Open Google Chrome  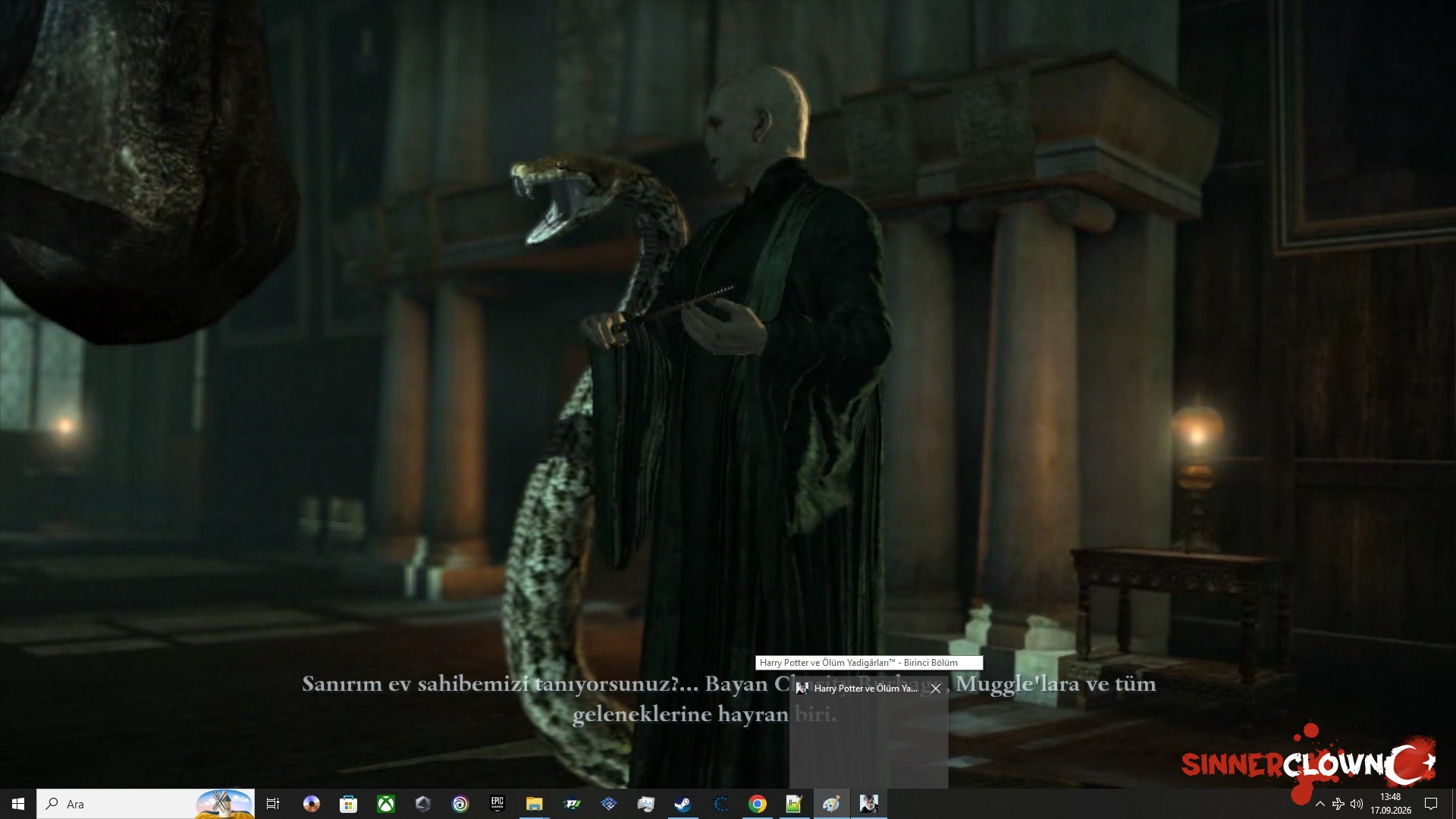coord(757,804)
